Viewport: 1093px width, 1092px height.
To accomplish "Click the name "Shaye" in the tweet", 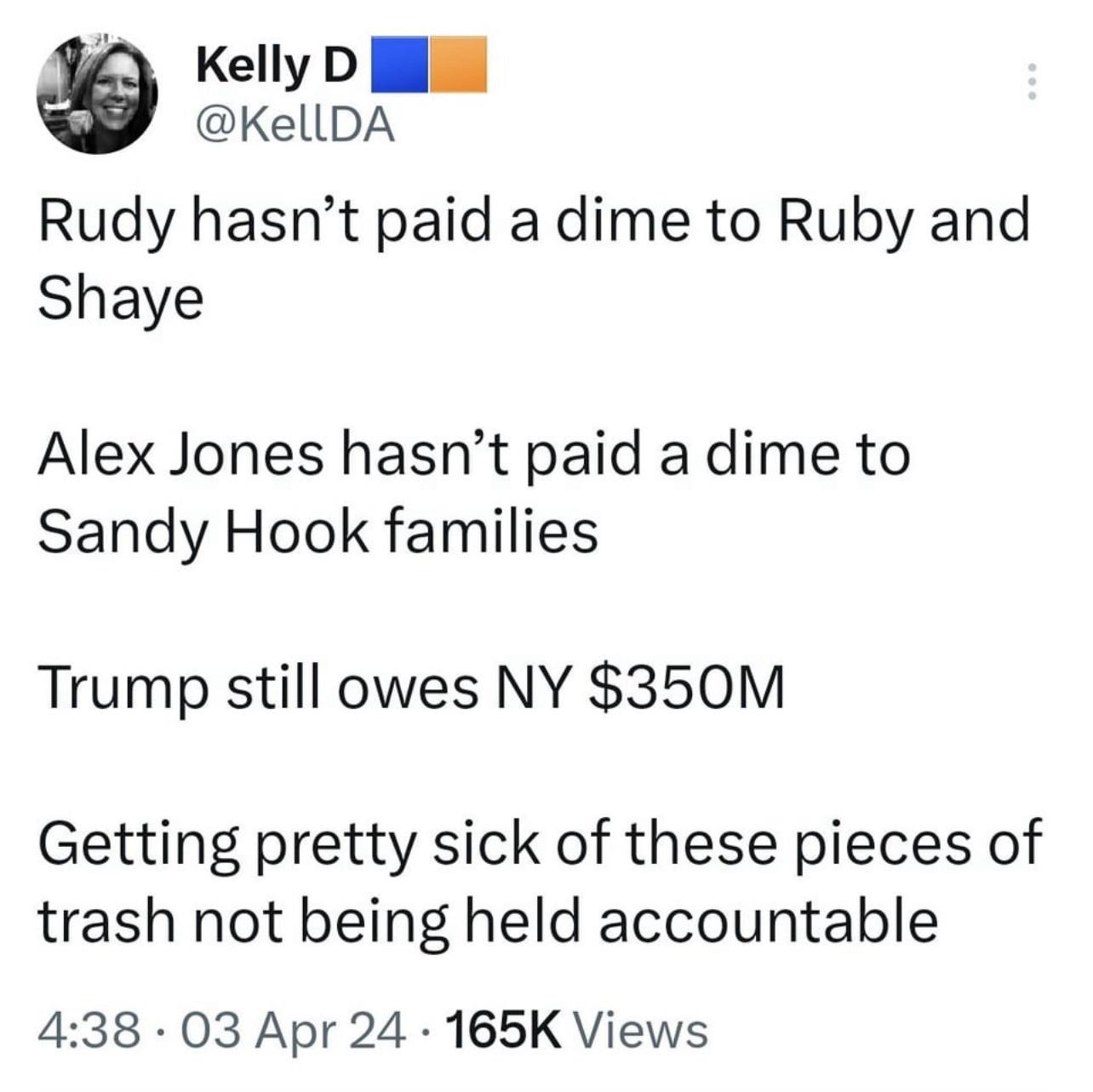I will click(x=121, y=298).
